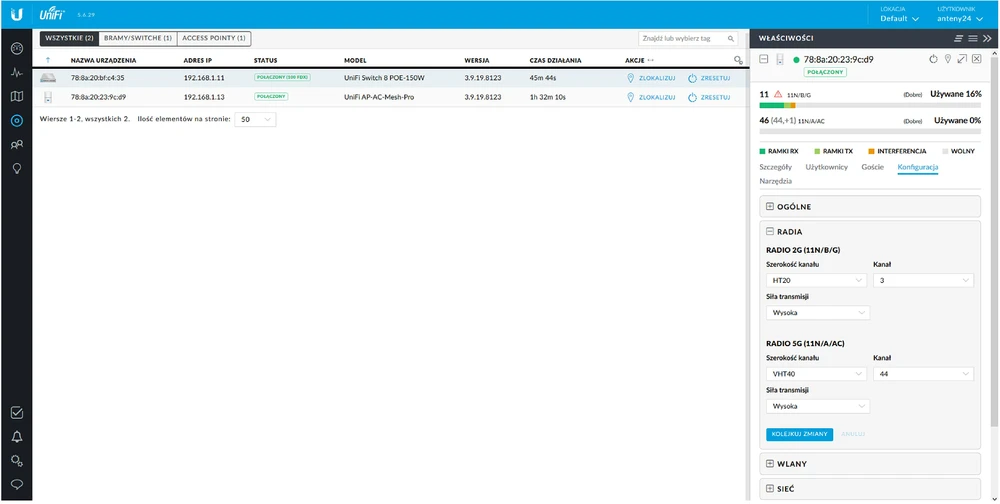Open the Clients page from the sidebar
This screenshot has width=1000, height=504.
tap(16, 145)
